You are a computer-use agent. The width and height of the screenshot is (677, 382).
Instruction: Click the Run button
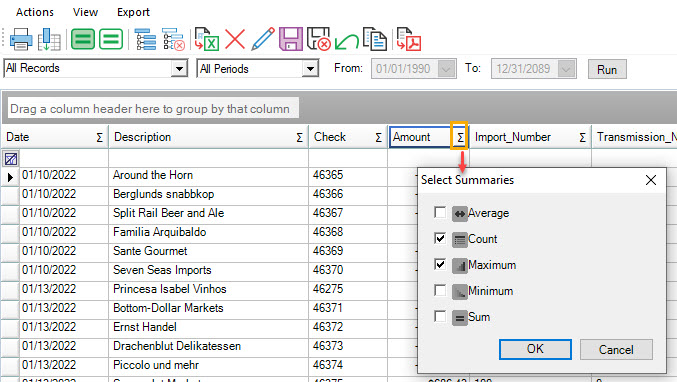(607, 69)
